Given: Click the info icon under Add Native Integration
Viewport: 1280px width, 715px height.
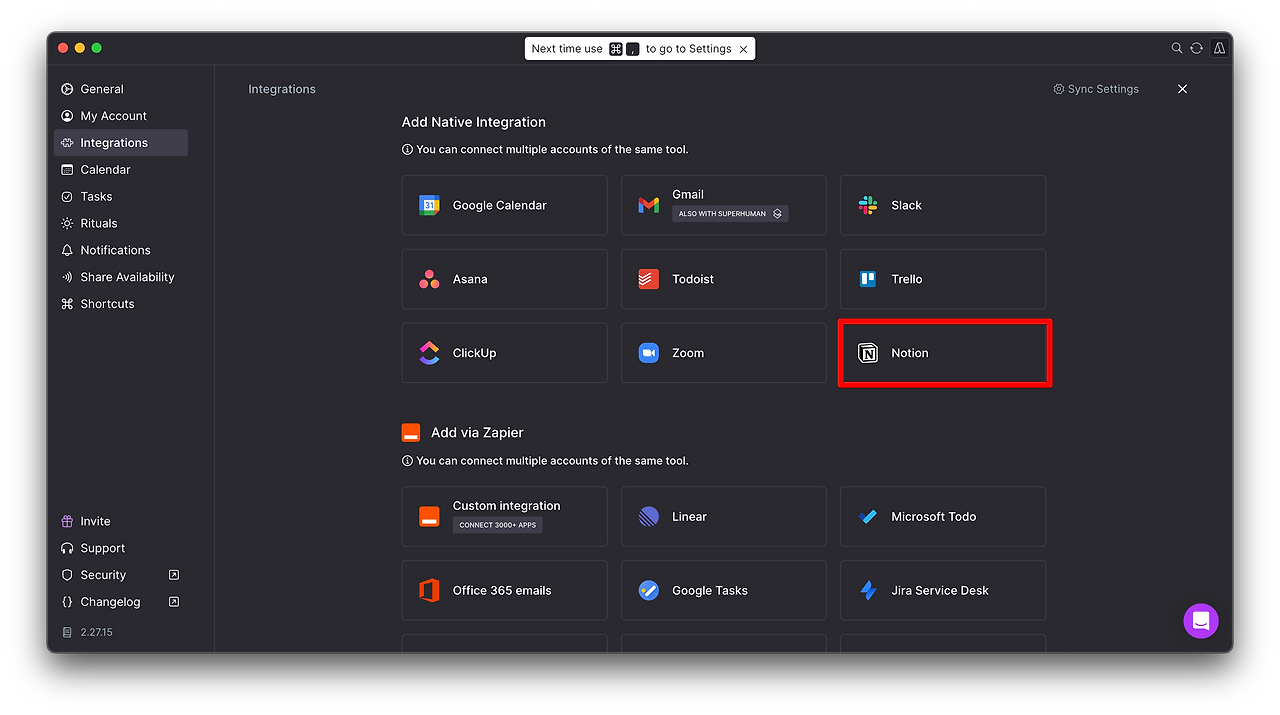Looking at the screenshot, I should tap(407, 150).
